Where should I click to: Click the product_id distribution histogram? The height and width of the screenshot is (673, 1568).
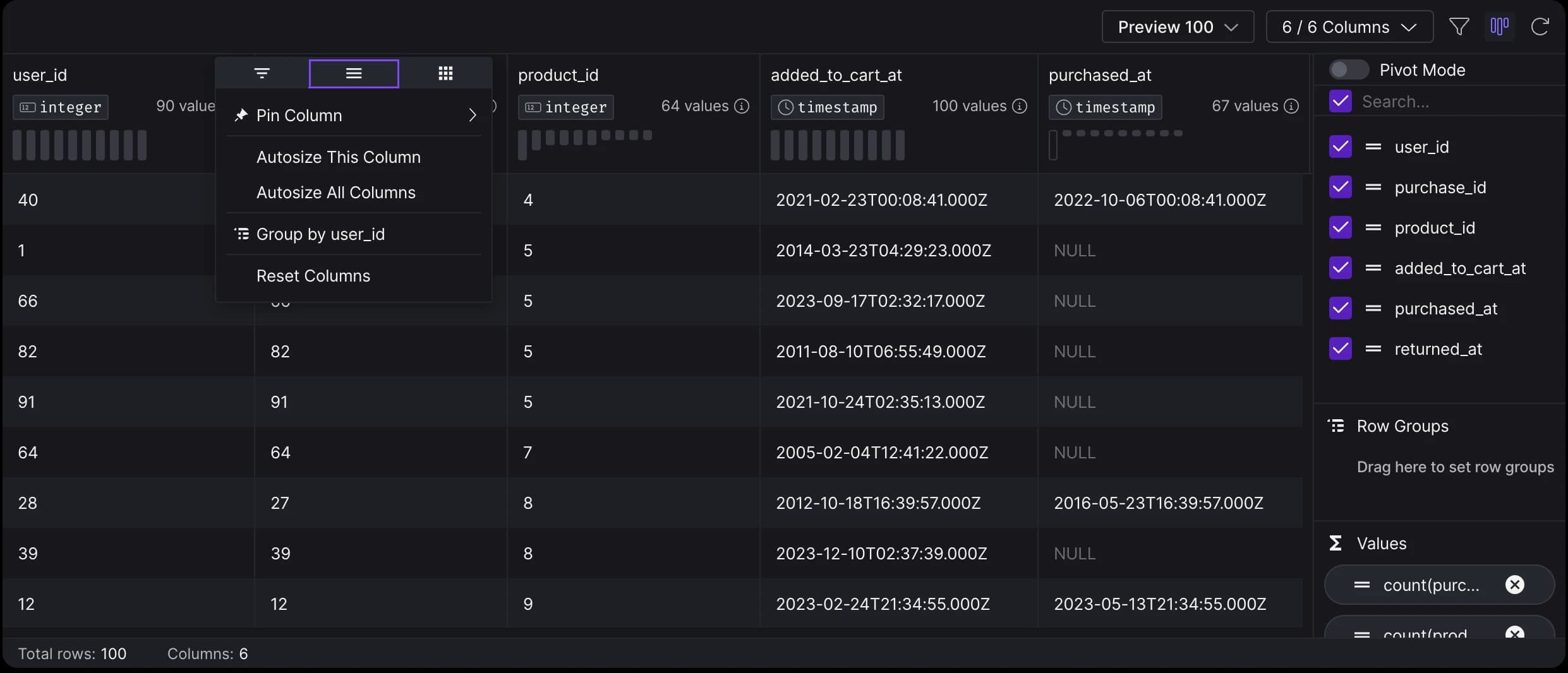[x=585, y=145]
